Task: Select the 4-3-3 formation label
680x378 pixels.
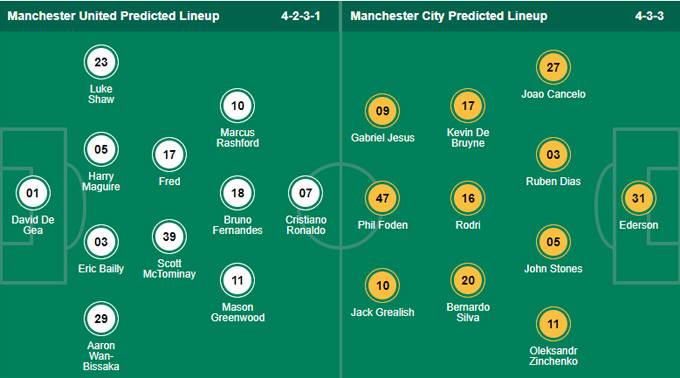Action: click(649, 16)
